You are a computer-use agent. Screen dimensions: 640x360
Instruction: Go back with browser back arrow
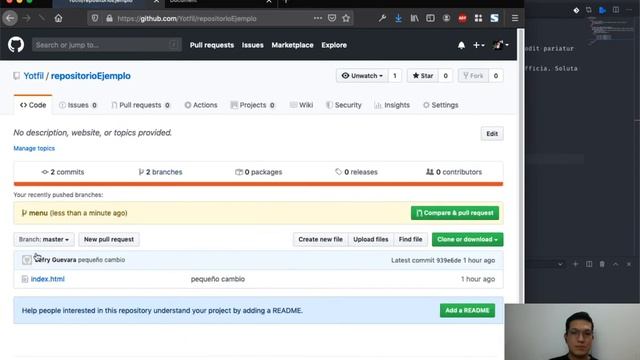(10, 18)
